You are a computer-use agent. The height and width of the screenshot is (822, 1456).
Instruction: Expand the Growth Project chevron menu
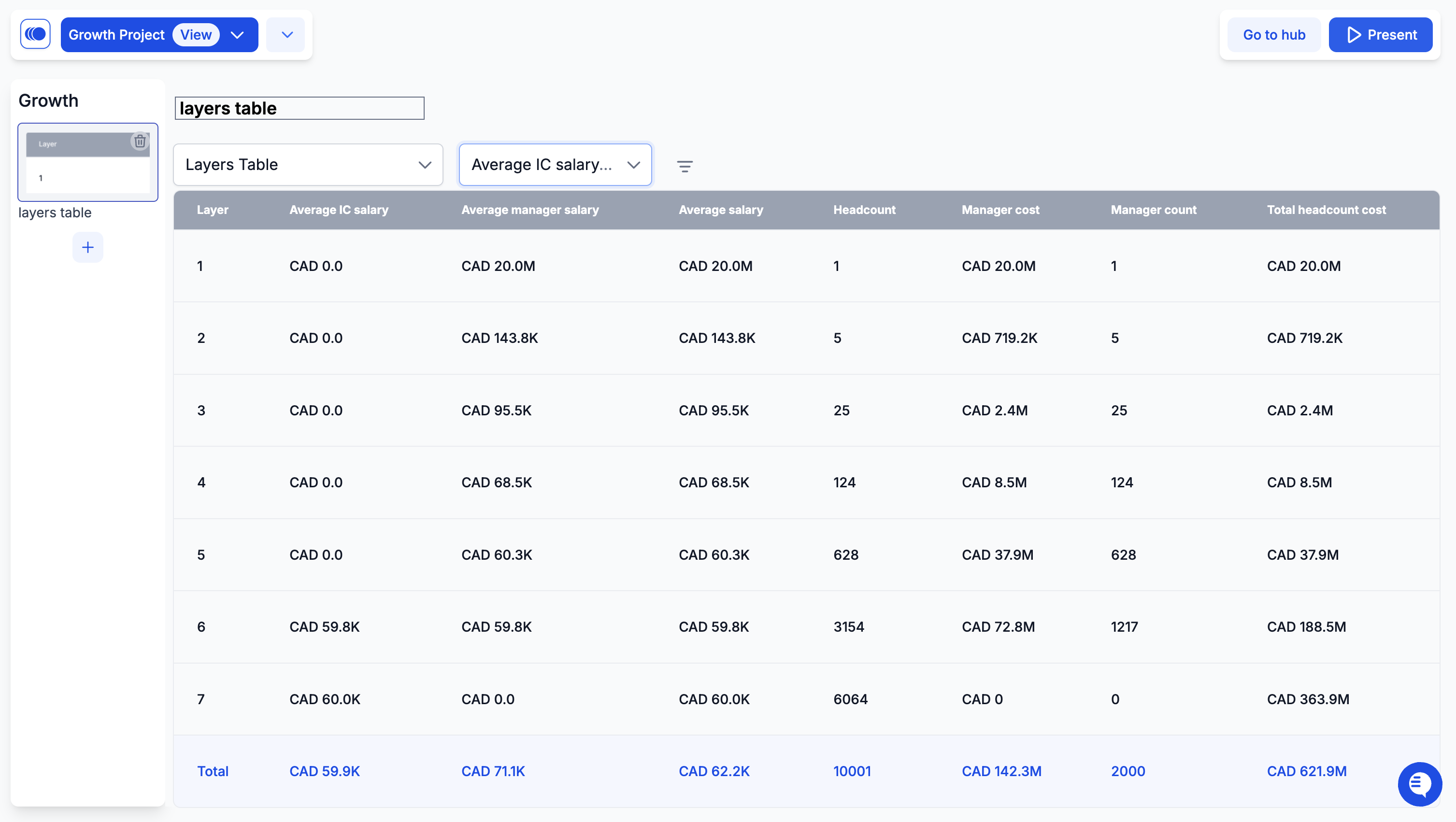point(237,35)
